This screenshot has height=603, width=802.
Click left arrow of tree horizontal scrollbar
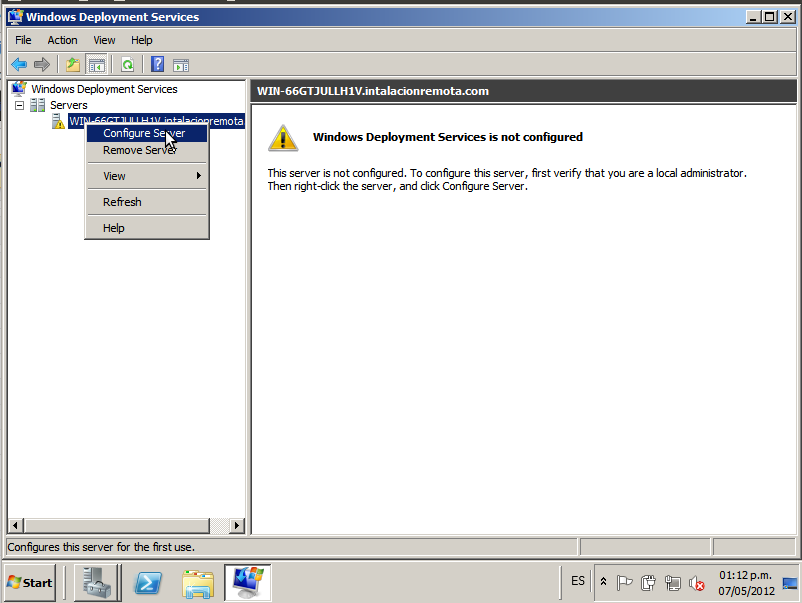(x=15, y=525)
